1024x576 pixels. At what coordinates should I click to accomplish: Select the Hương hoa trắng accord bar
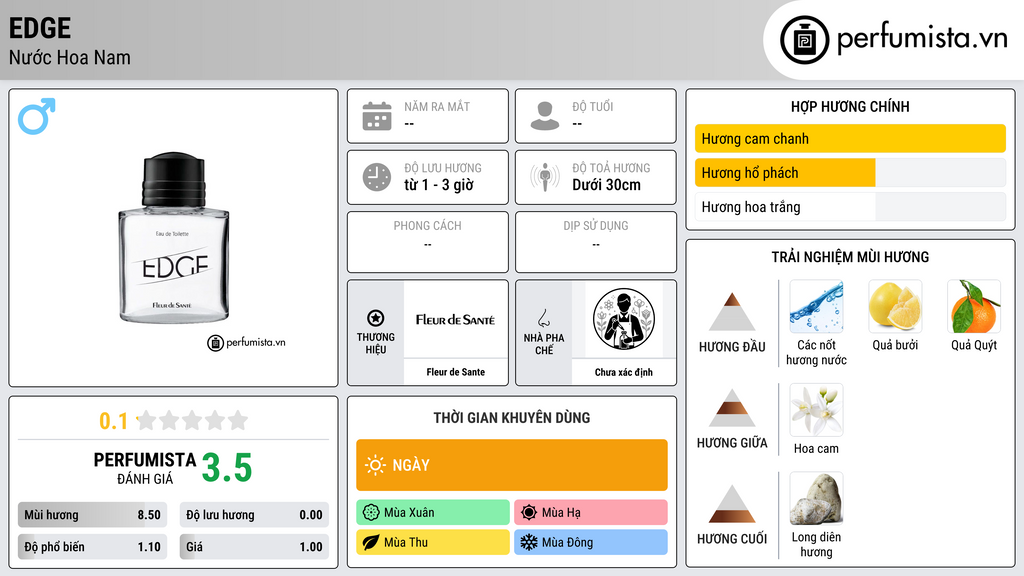[850, 207]
